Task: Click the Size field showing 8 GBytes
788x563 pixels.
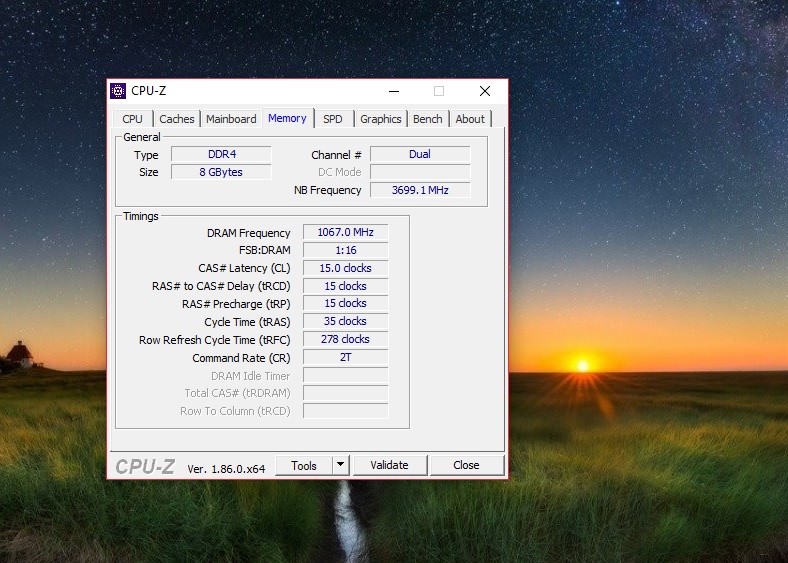Action: (221, 172)
